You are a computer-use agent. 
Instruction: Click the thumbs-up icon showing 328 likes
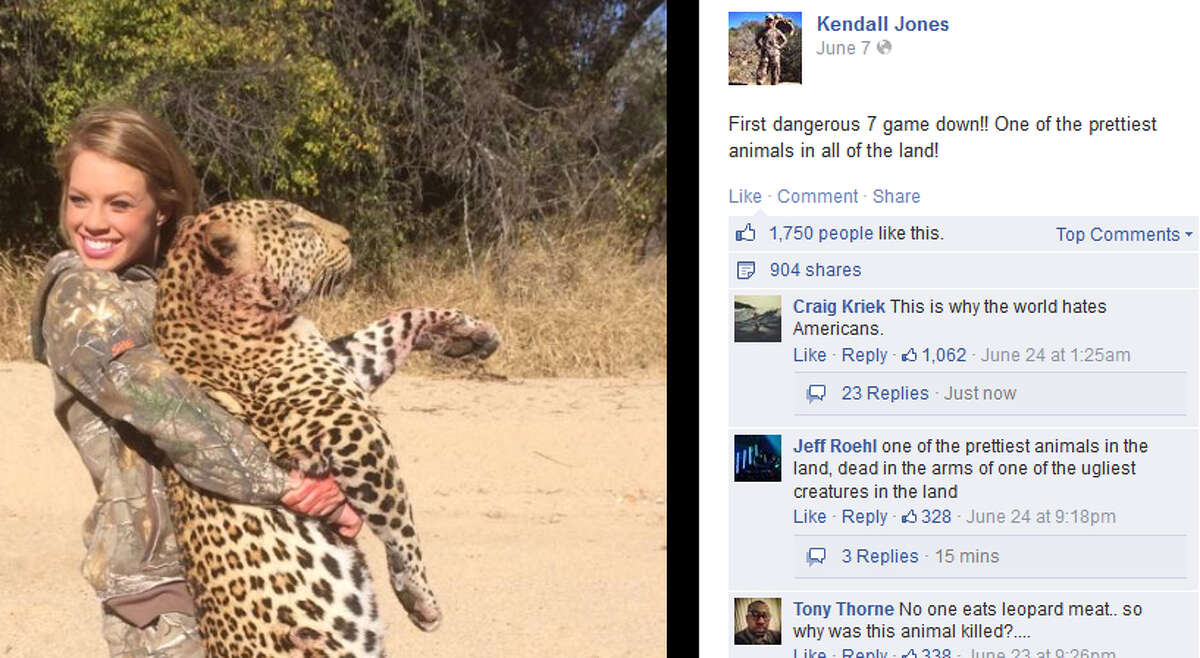pos(910,517)
